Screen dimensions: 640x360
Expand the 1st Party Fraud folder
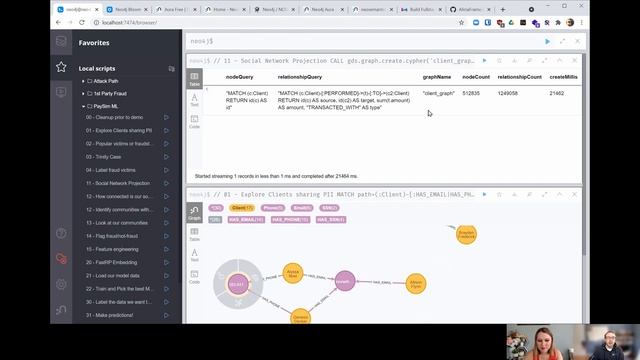point(83,93)
